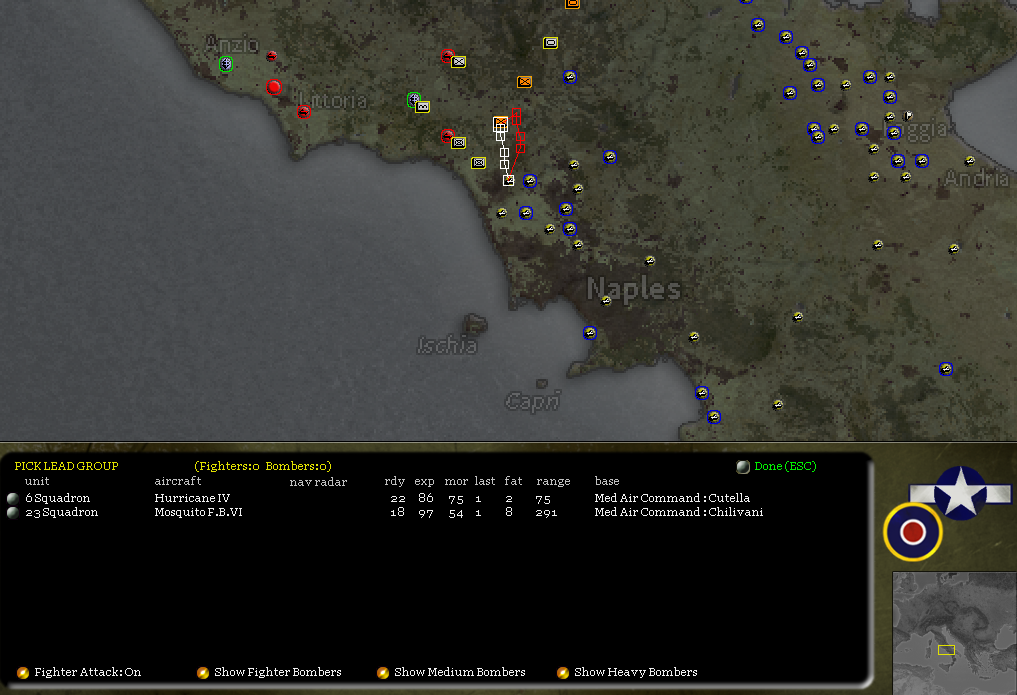Click the southernmost blue-circled airfield

(x=714, y=417)
